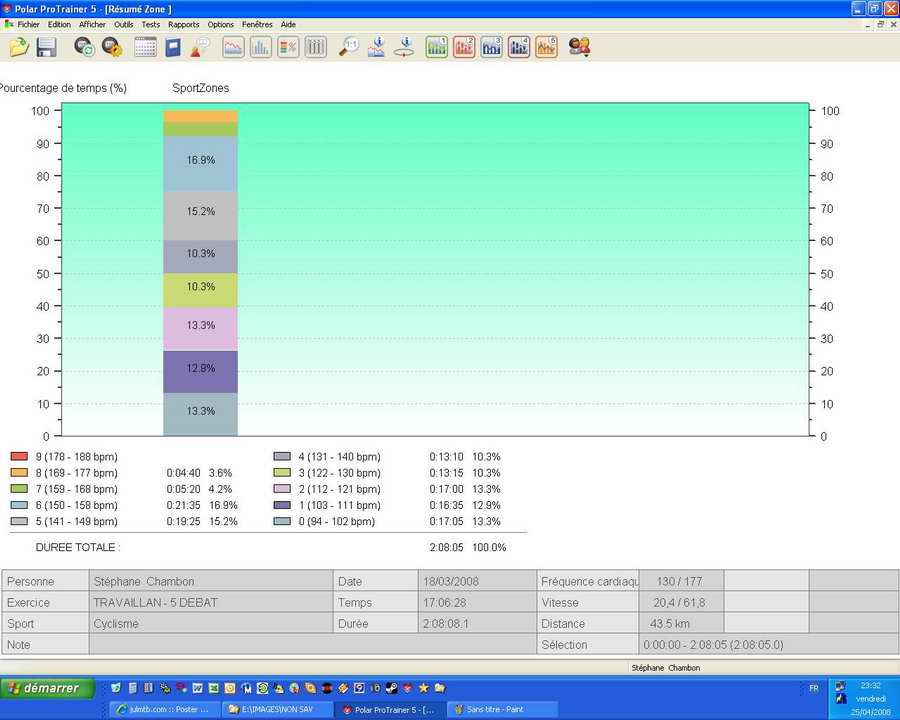Open the calendar view icon

click(145, 47)
